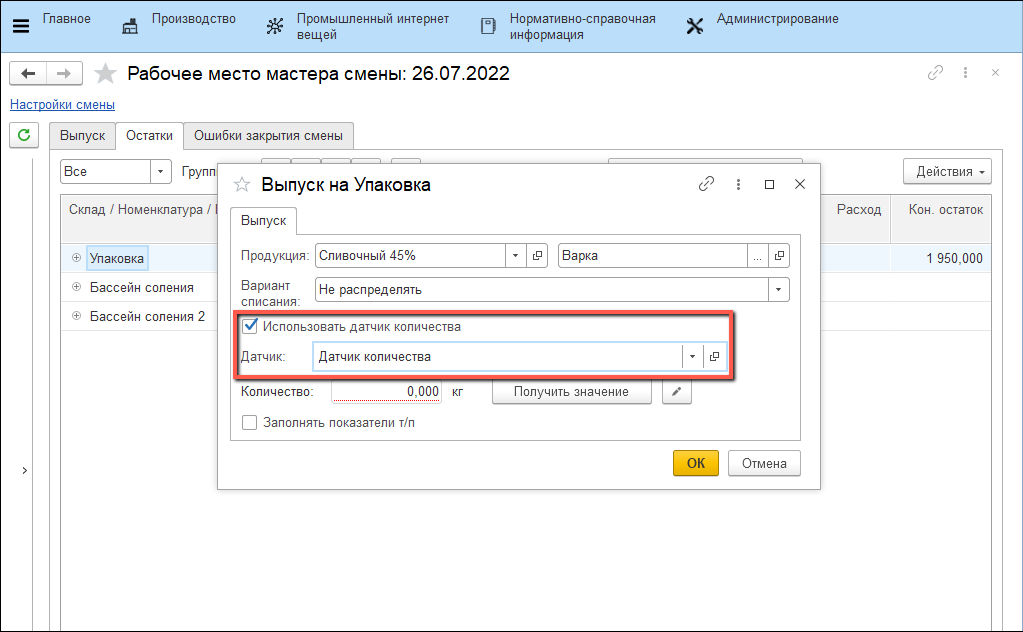Open dialog's three-dot more menu
1023x632 pixels.
point(738,184)
